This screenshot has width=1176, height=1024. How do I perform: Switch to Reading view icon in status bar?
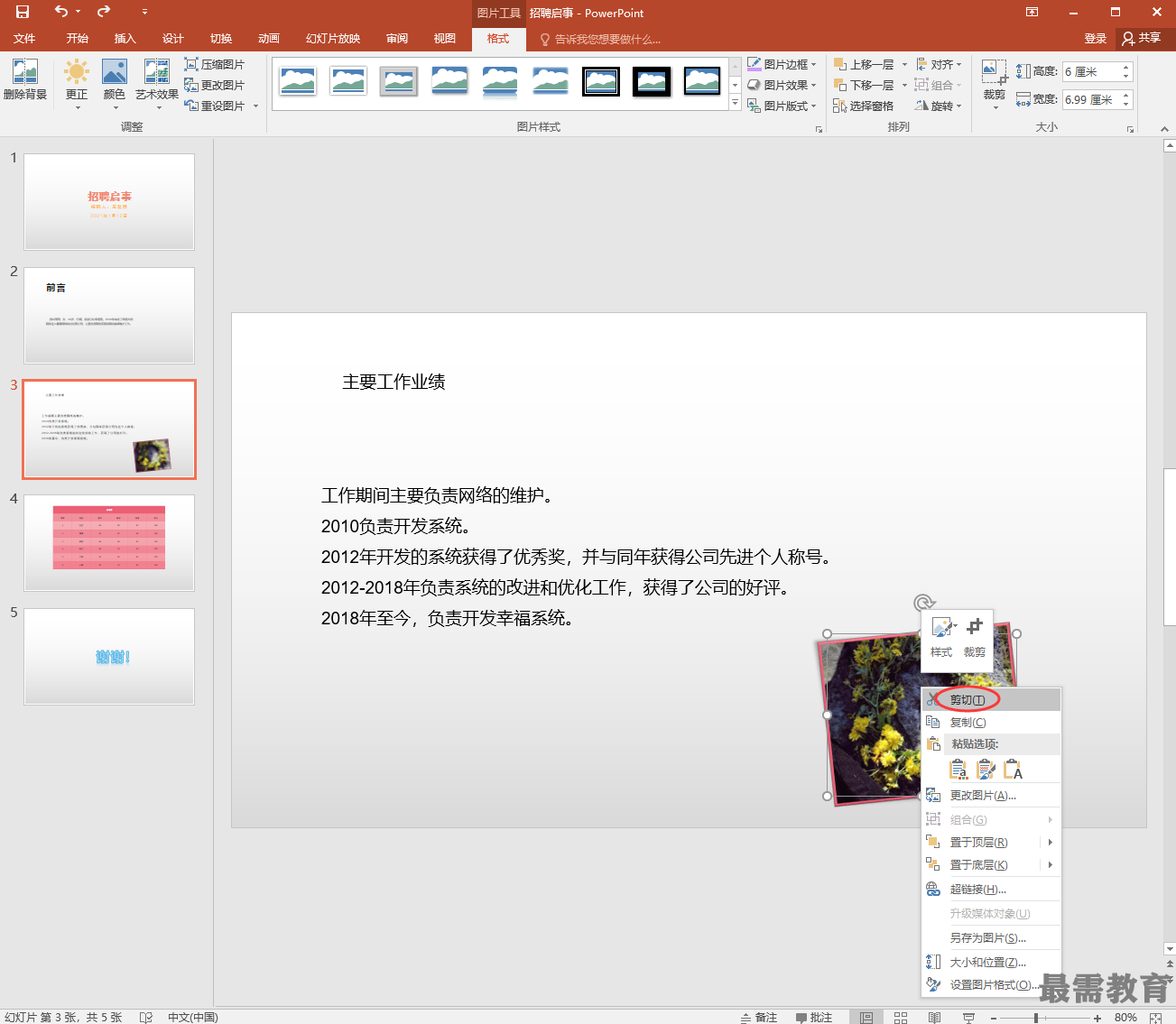click(x=935, y=1017)
